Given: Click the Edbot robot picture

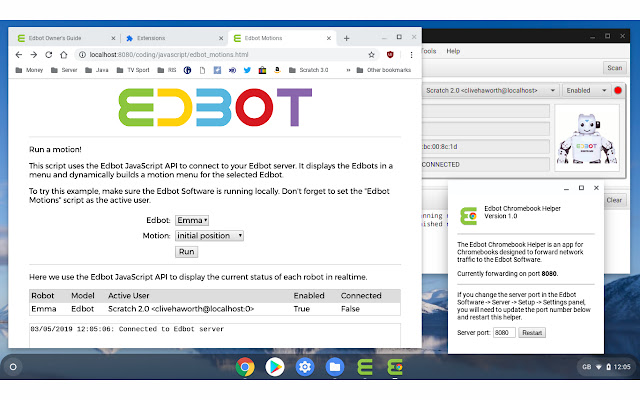Looking at the screenshot, I should [x=587, y=138].
